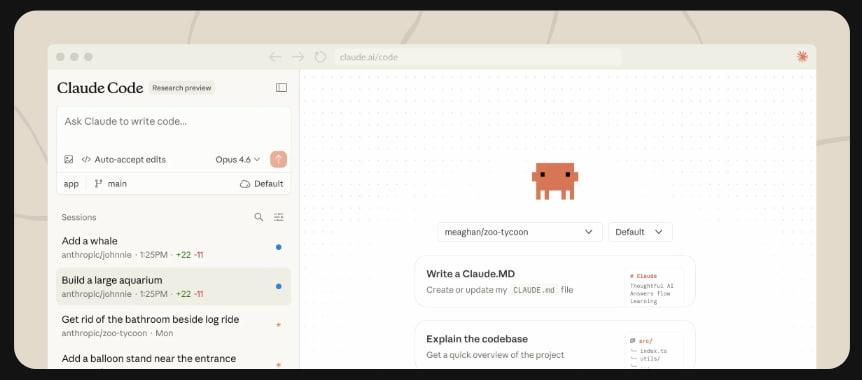Screen dimensions: 862x380
Task: Open Get rid of the bathroom session
Action: tap(174, 326)
